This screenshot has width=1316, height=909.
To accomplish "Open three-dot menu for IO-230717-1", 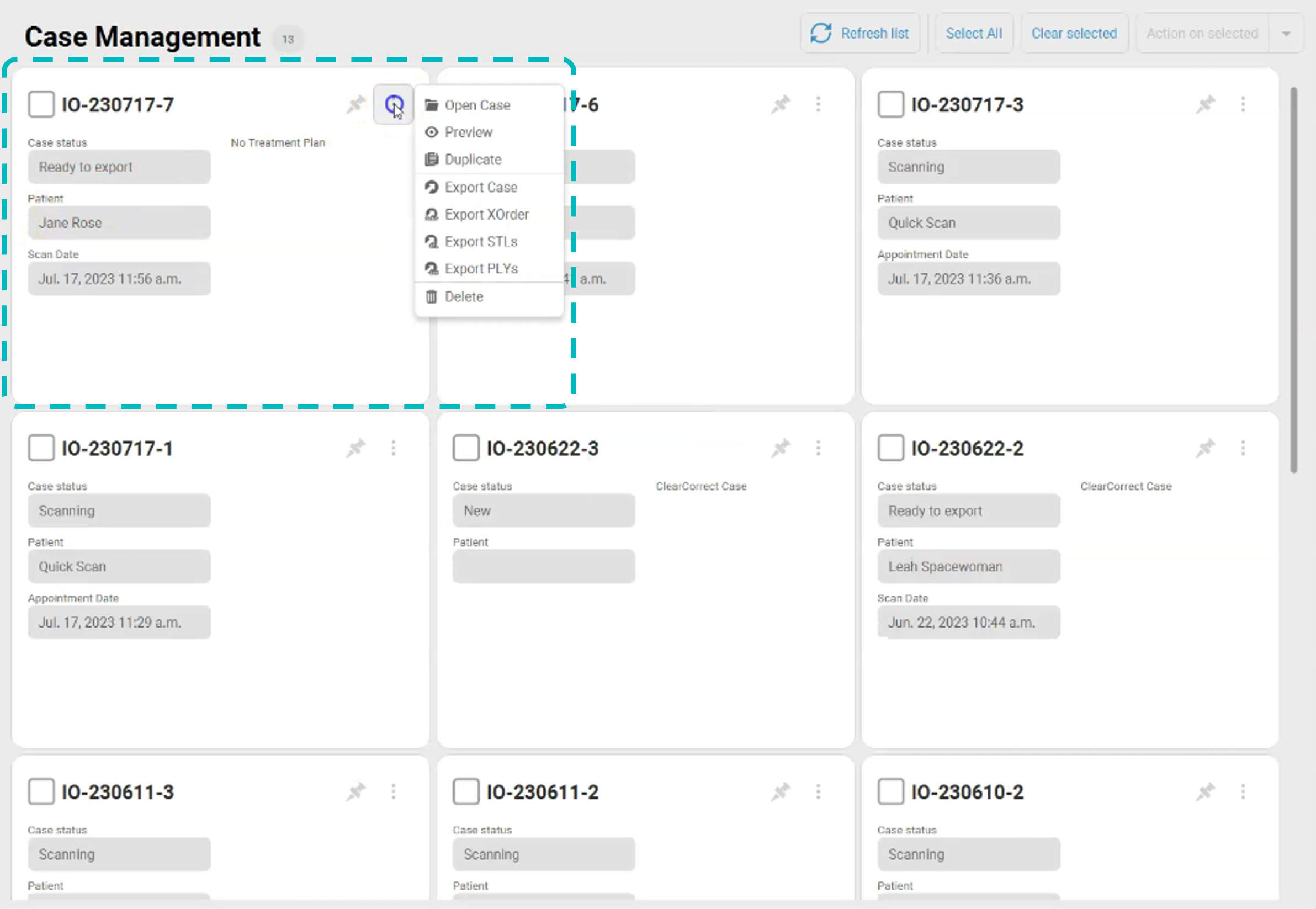I will coord(393,448).
